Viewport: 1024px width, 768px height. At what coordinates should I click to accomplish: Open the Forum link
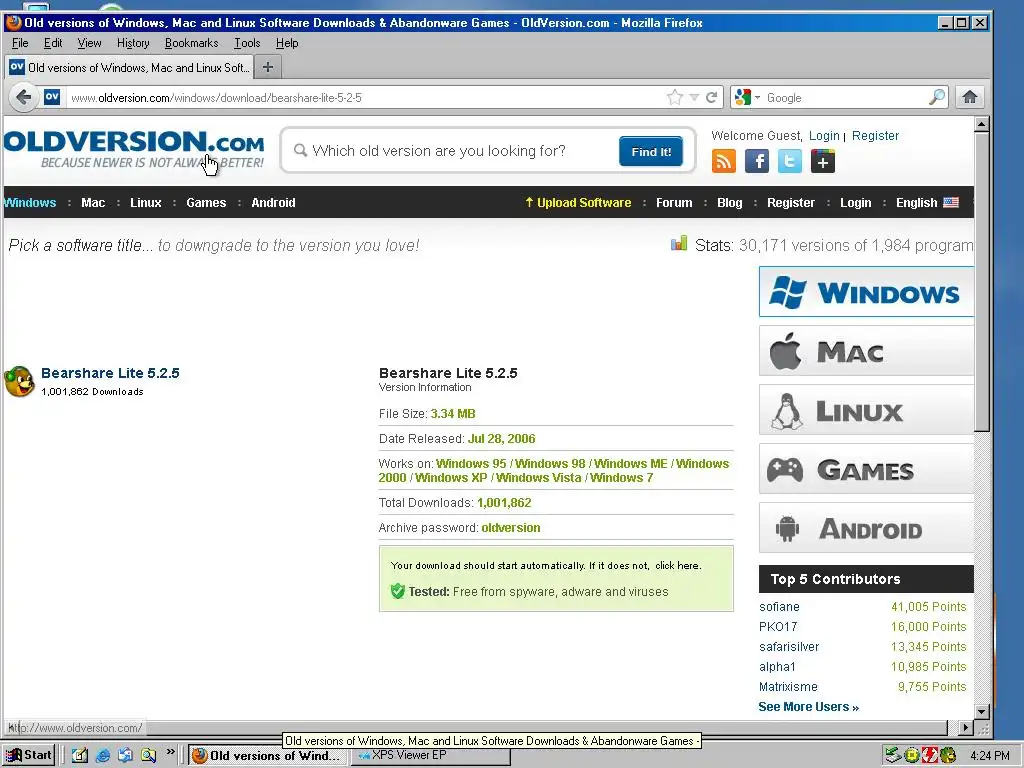tap(674, 202)
